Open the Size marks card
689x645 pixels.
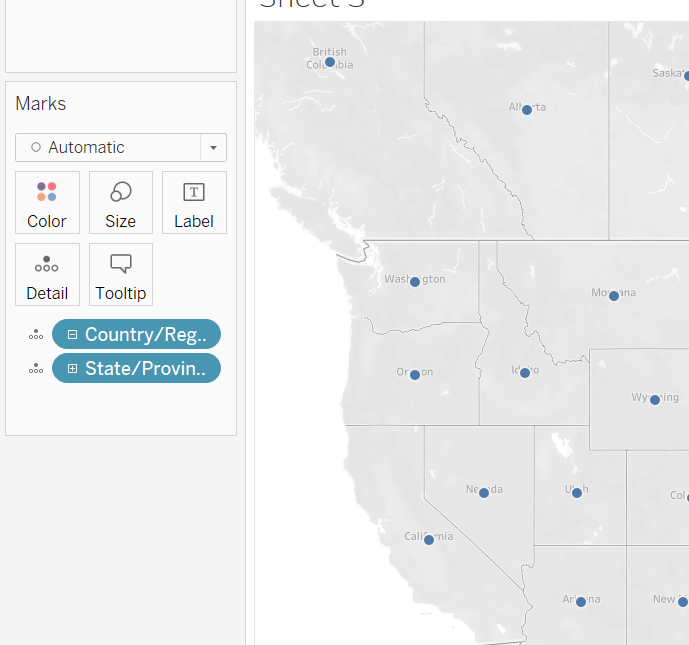[121, 203]
